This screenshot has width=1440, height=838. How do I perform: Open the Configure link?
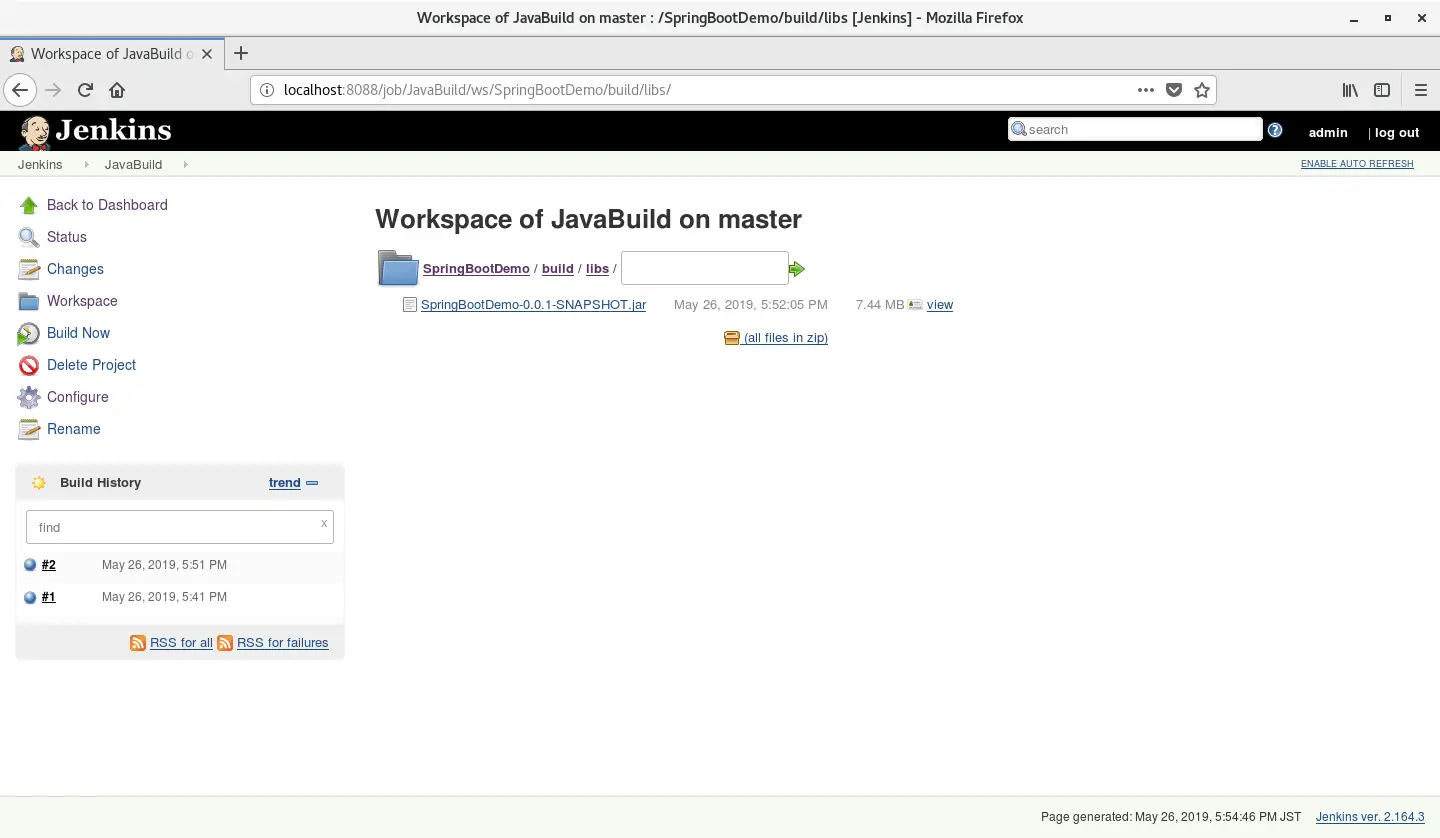click(77, 397)
